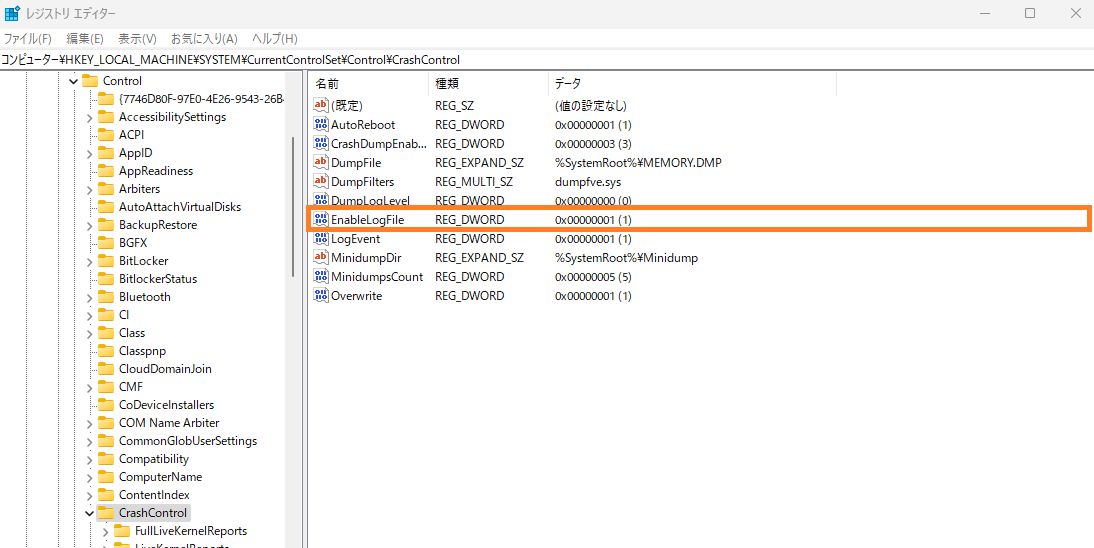
Task: Click the Overwrite DWORD value icon
Action: [321, 296]
